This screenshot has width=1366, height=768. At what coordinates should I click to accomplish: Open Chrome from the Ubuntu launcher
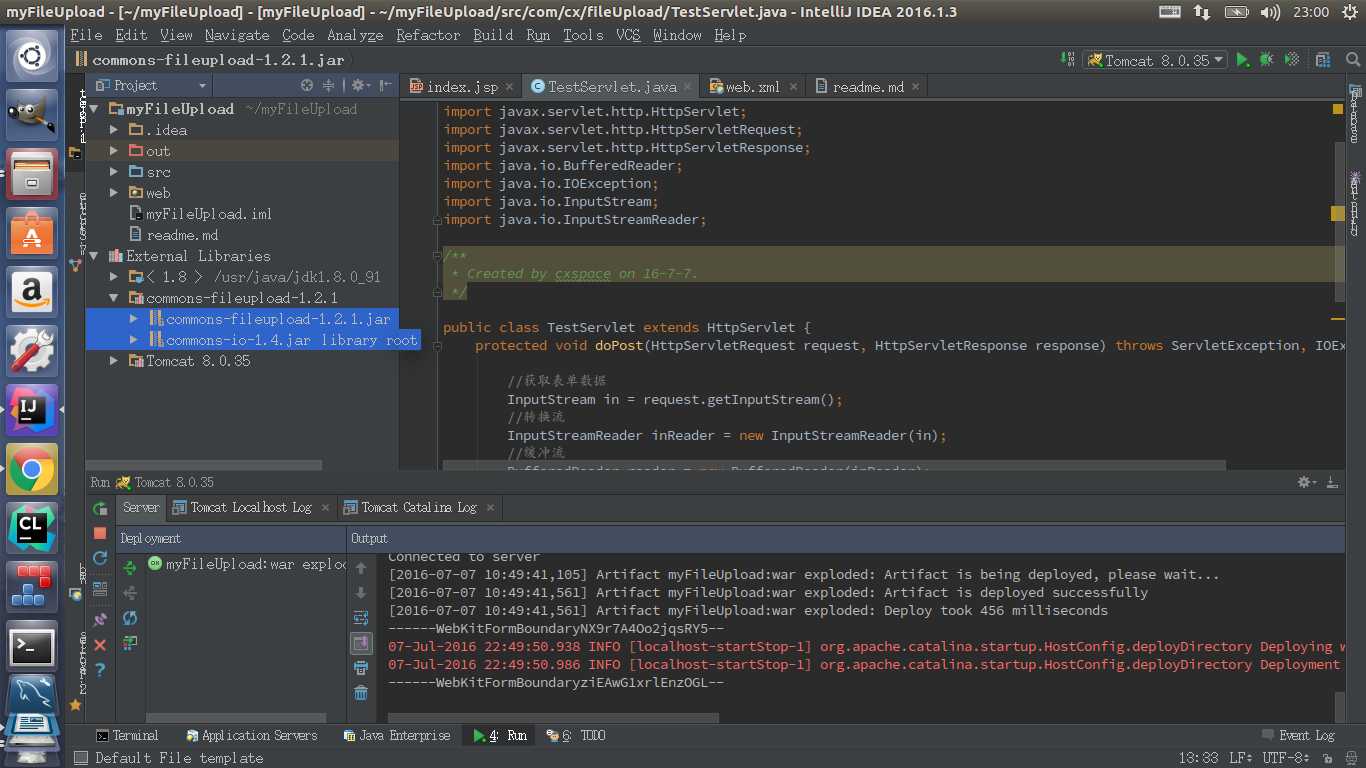coord(32,469)
